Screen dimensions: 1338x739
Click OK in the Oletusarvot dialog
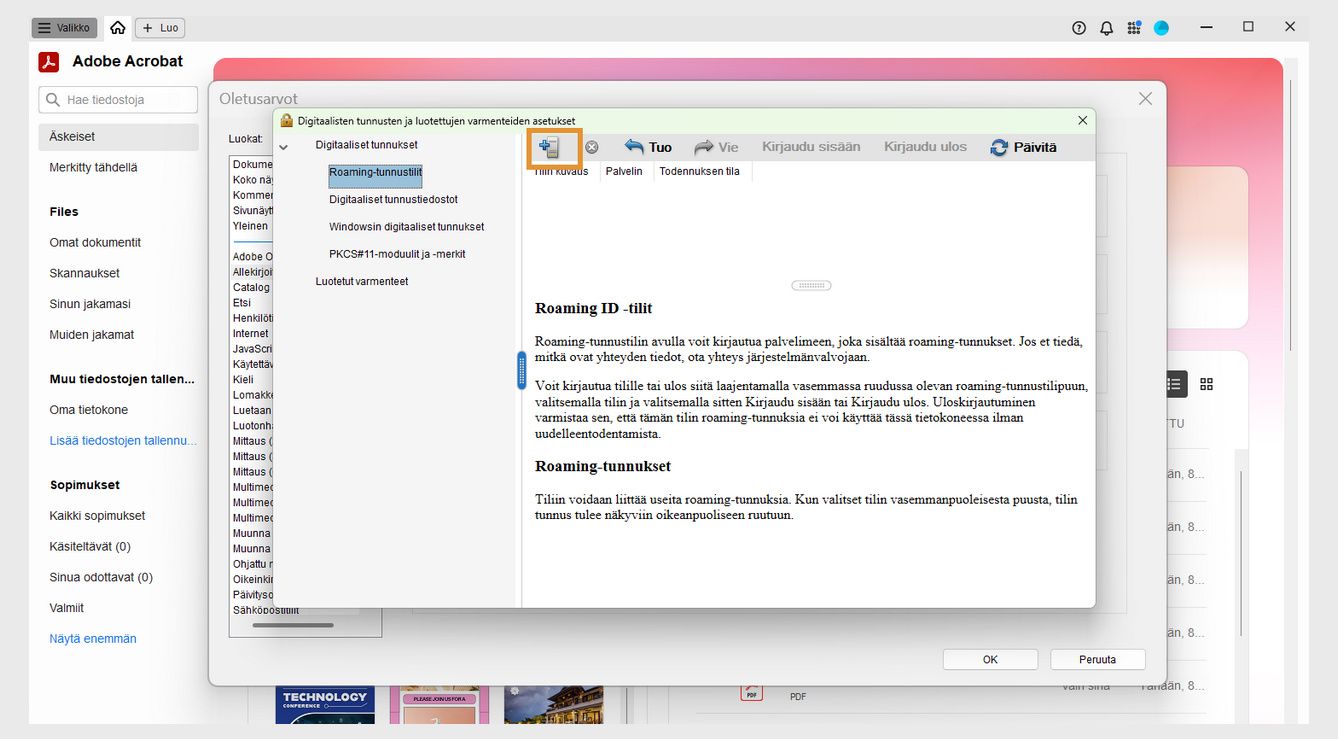tap(990, 659)
